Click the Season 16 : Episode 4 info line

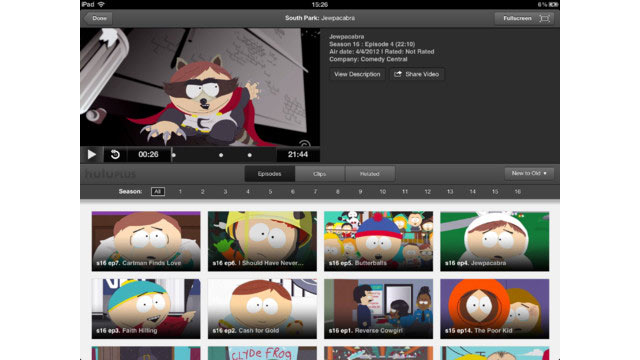tap(372, 44)
